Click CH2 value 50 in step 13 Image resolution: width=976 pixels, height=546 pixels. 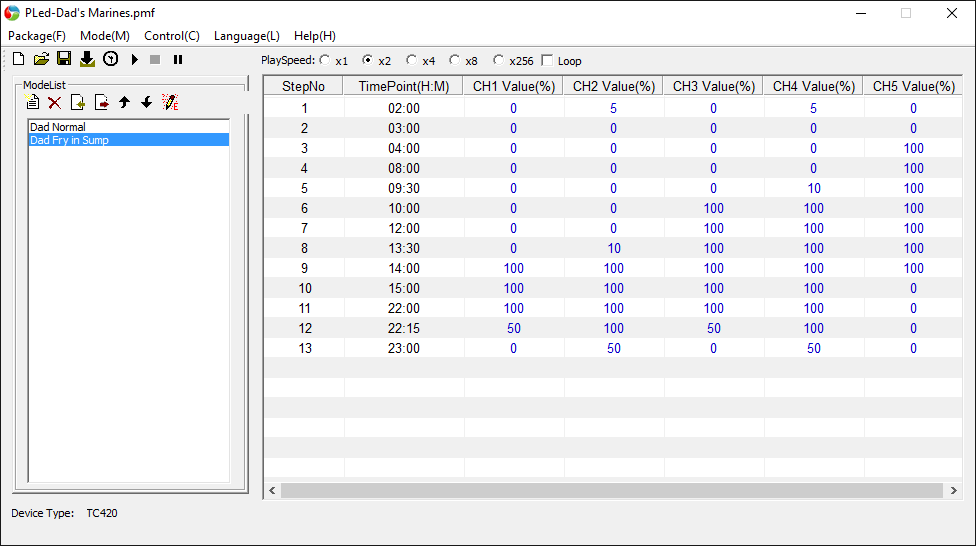point(614,348)
